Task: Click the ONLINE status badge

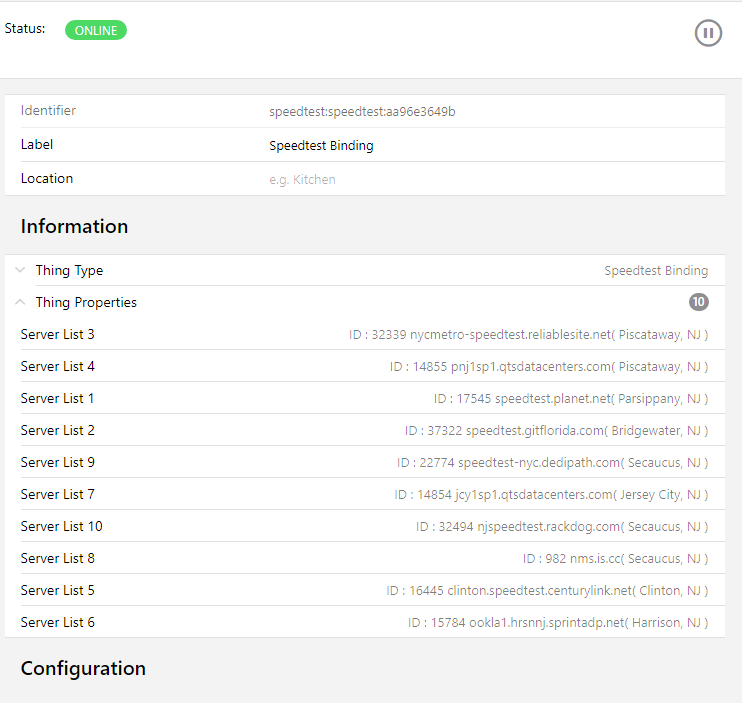Action: point(96,30)
